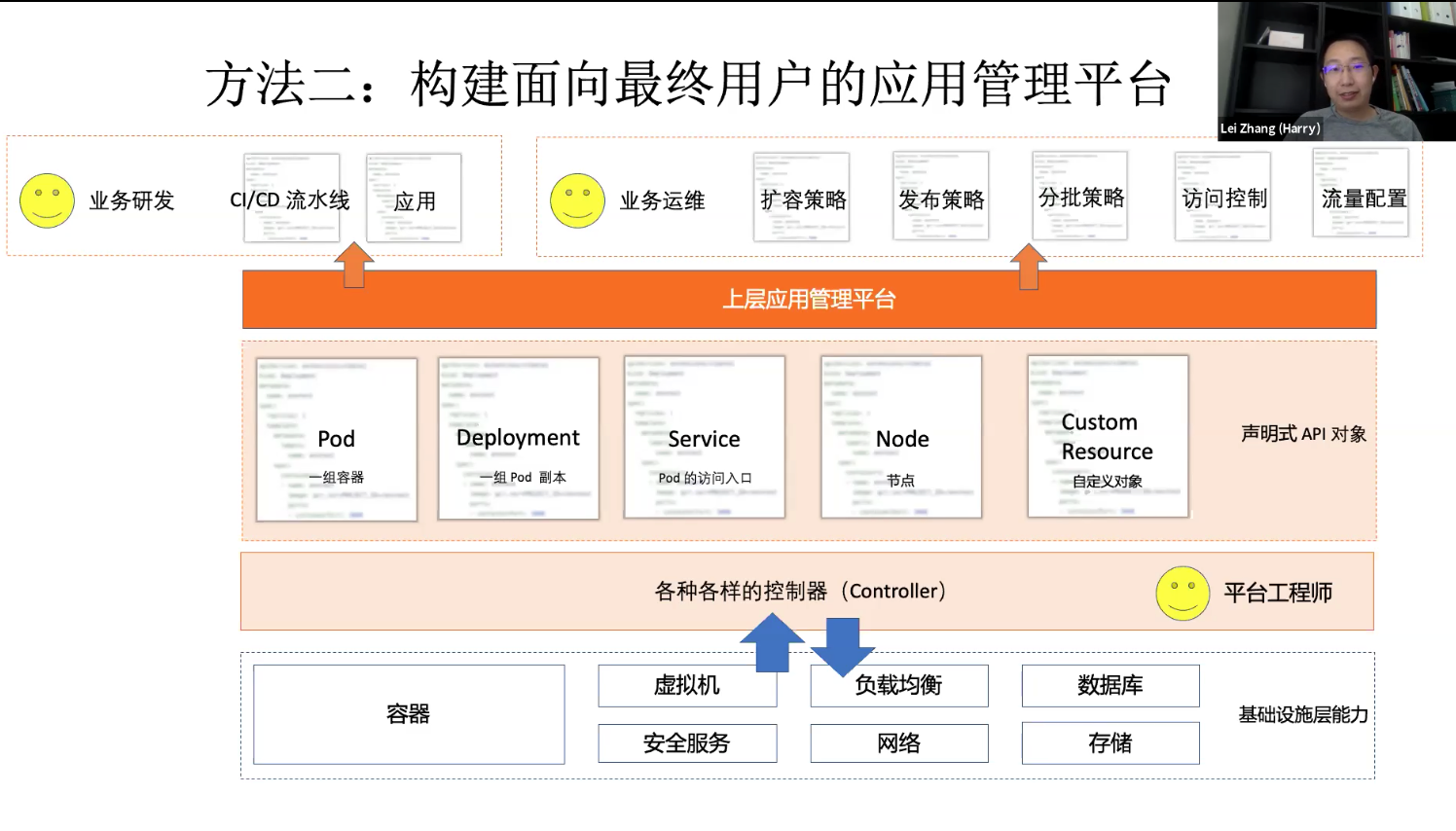Click the 数据库 infrastructure box
Image resolution: width=1456 pixels, height=831 pixels.
(x=1110, y=685)
